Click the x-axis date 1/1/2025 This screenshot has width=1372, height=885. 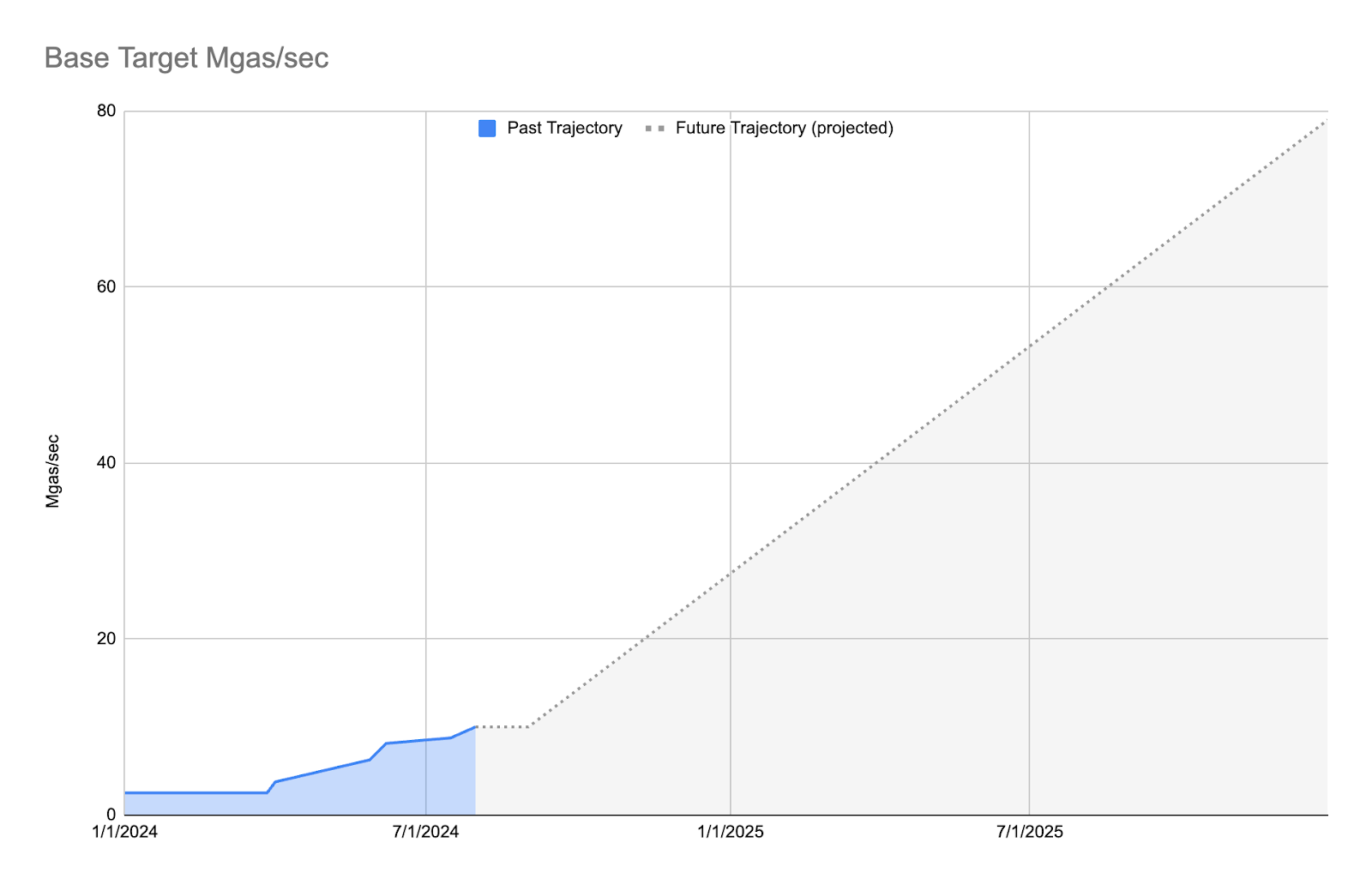(731, 832)
